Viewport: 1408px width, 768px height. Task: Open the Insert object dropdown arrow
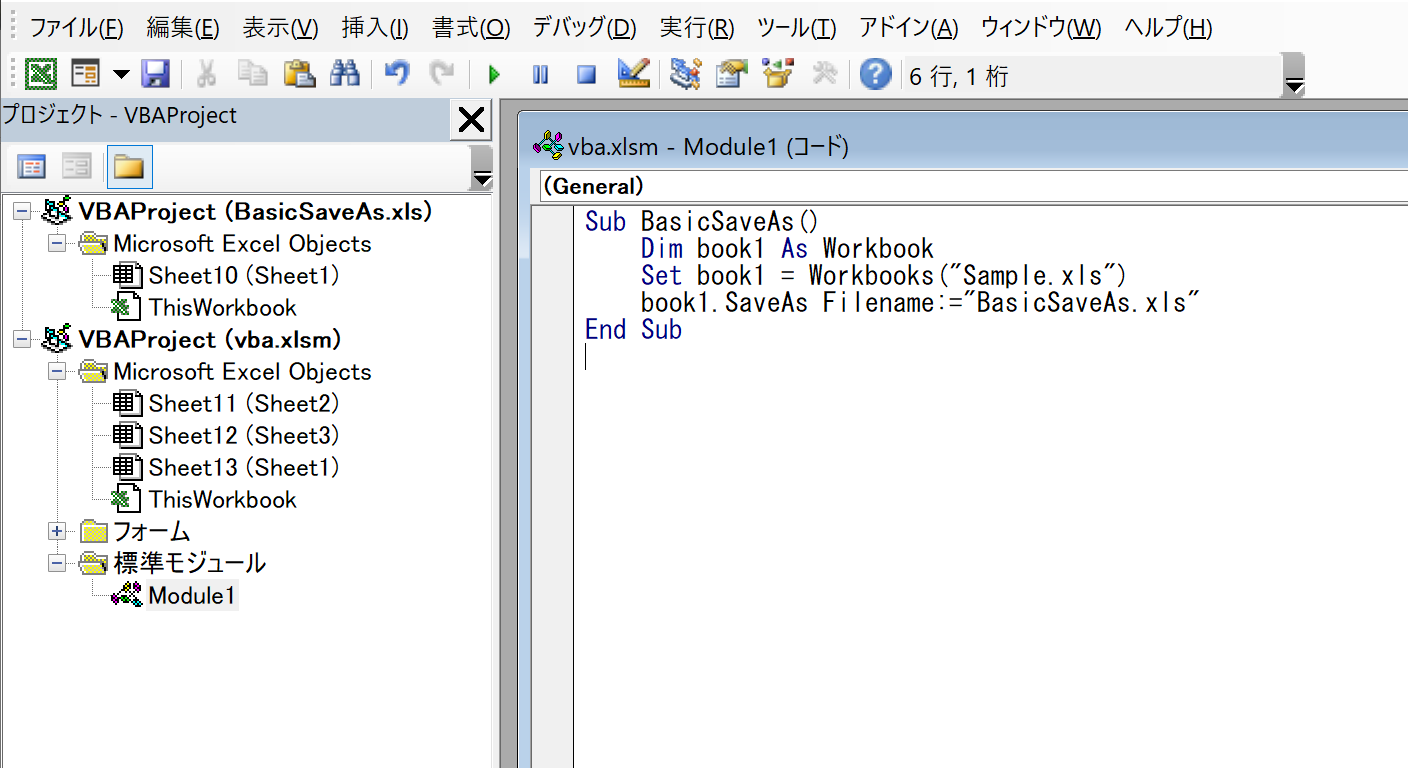pyautogui.click(x=121, y=74)
